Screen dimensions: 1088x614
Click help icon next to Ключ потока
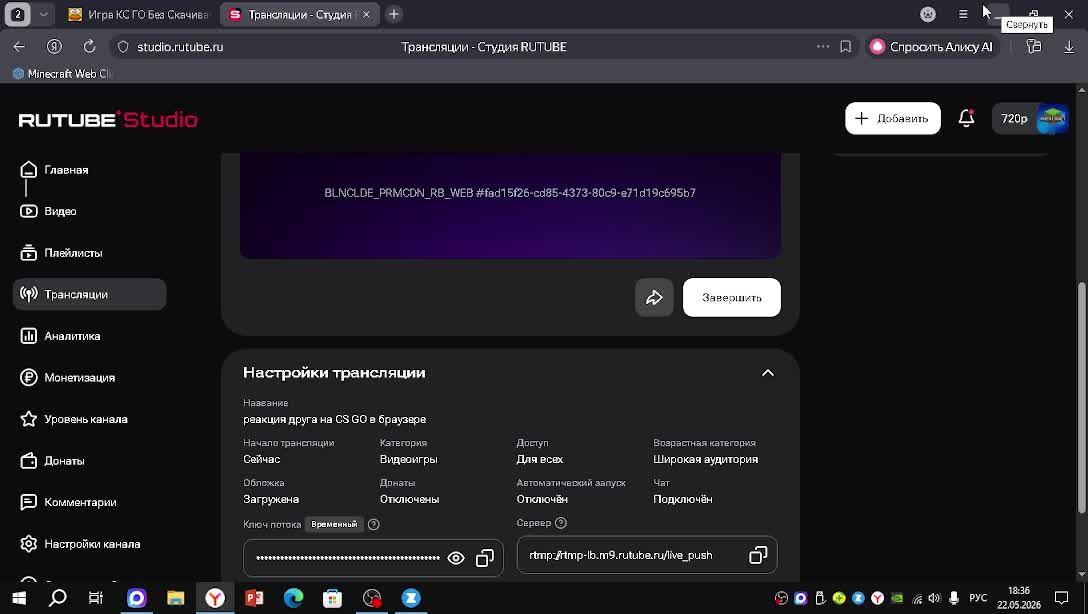tap(373, 525)
